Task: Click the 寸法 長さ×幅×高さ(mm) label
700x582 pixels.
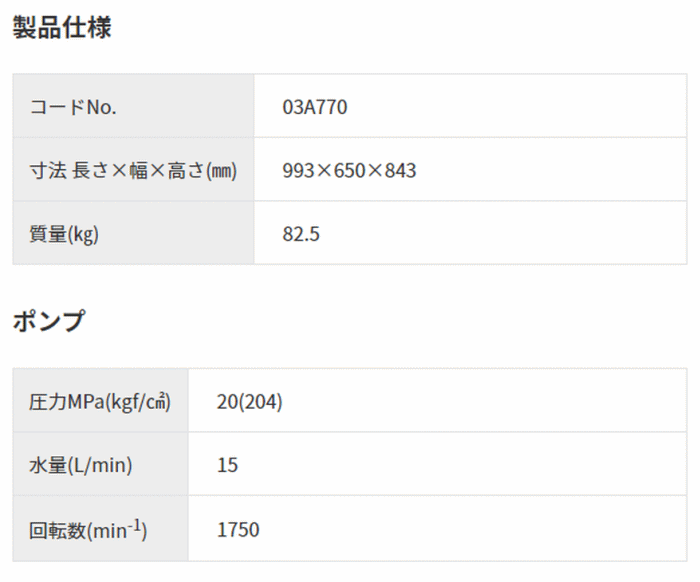Action: [133, 170]
